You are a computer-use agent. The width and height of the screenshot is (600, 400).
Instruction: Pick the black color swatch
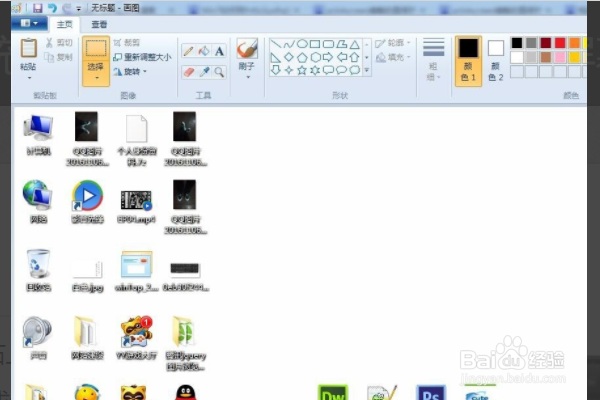click(x=517, y=43)
